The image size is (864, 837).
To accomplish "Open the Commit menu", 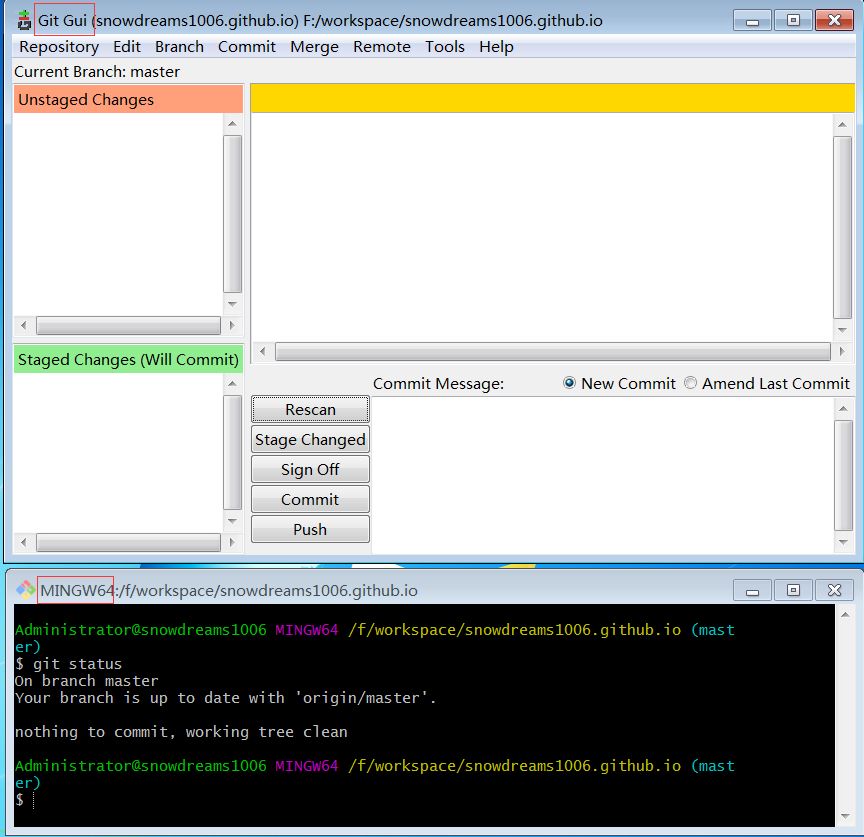I will pos(246,47).
